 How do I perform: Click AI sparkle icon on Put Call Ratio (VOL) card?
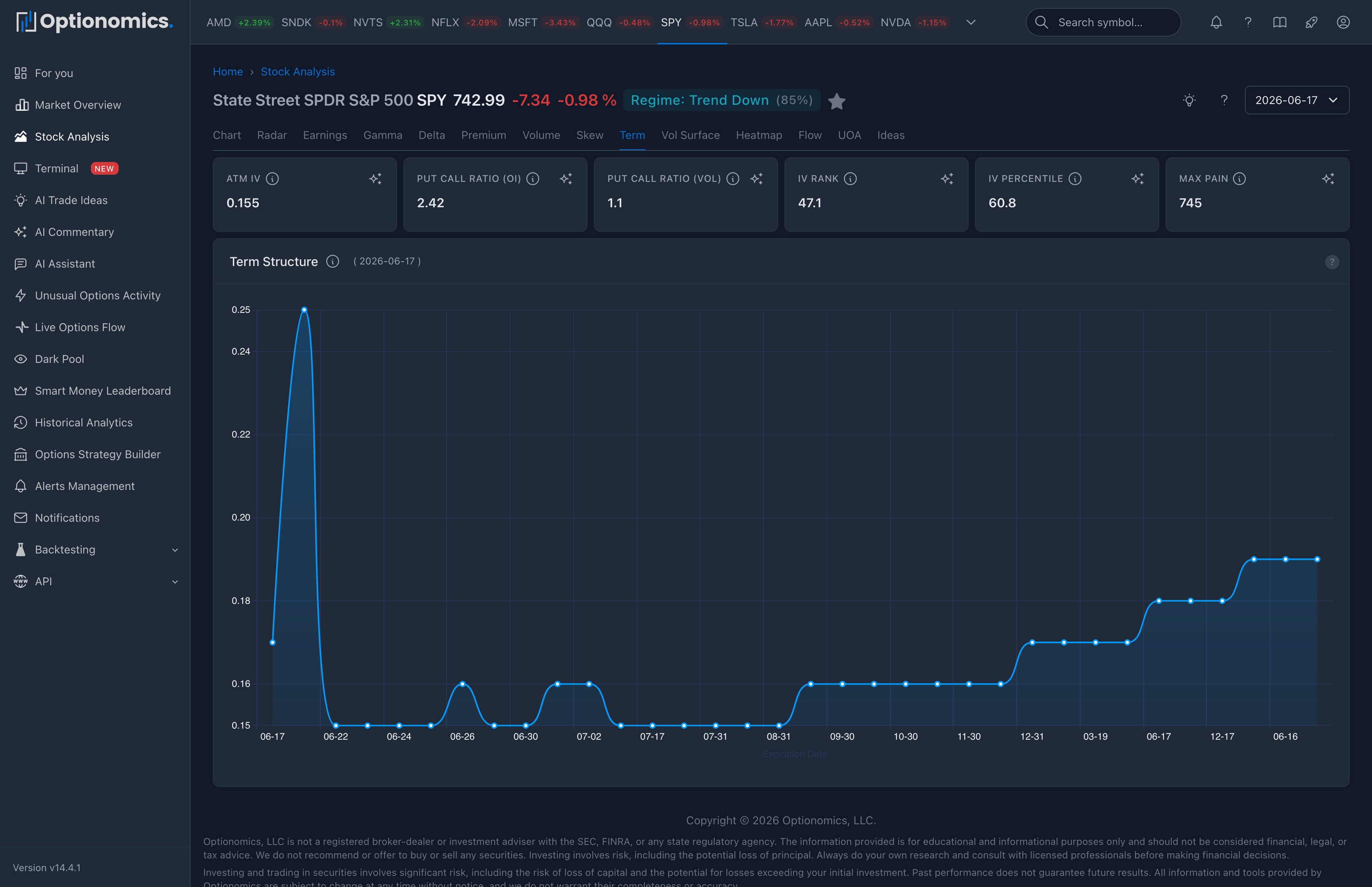757,179
